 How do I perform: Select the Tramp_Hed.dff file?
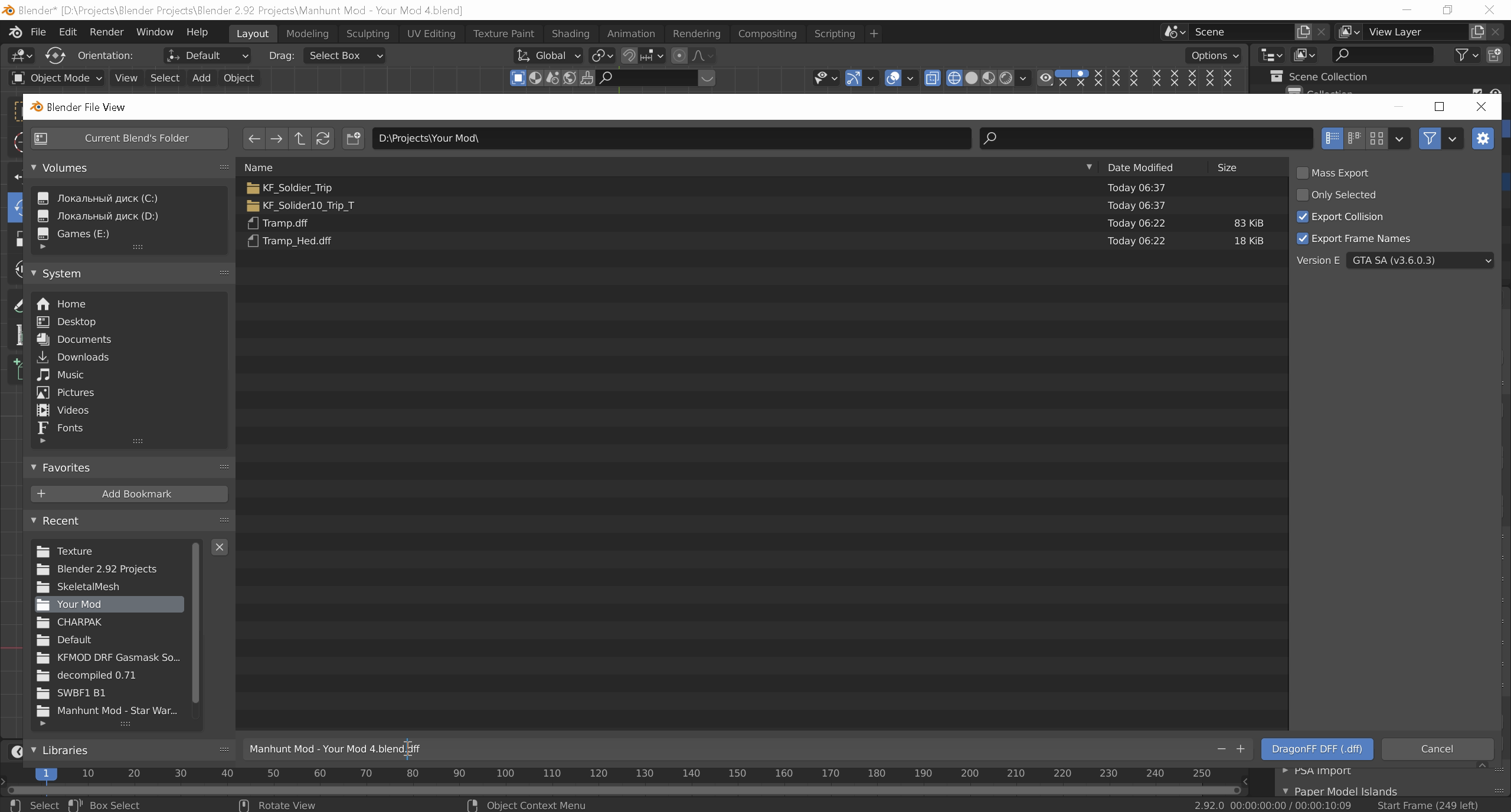coord(296,241)
